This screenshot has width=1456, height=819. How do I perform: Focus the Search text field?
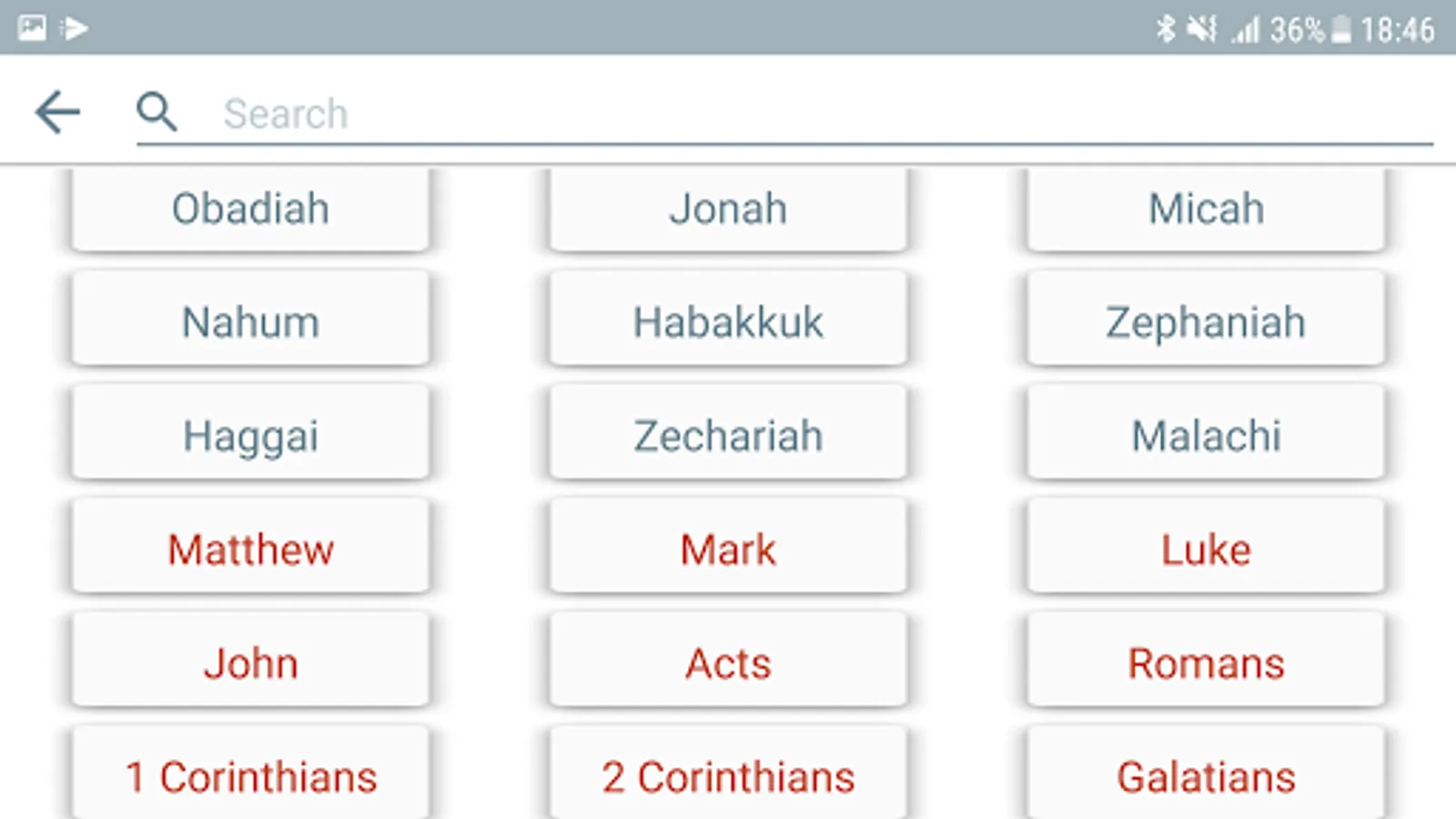(819, 114)
